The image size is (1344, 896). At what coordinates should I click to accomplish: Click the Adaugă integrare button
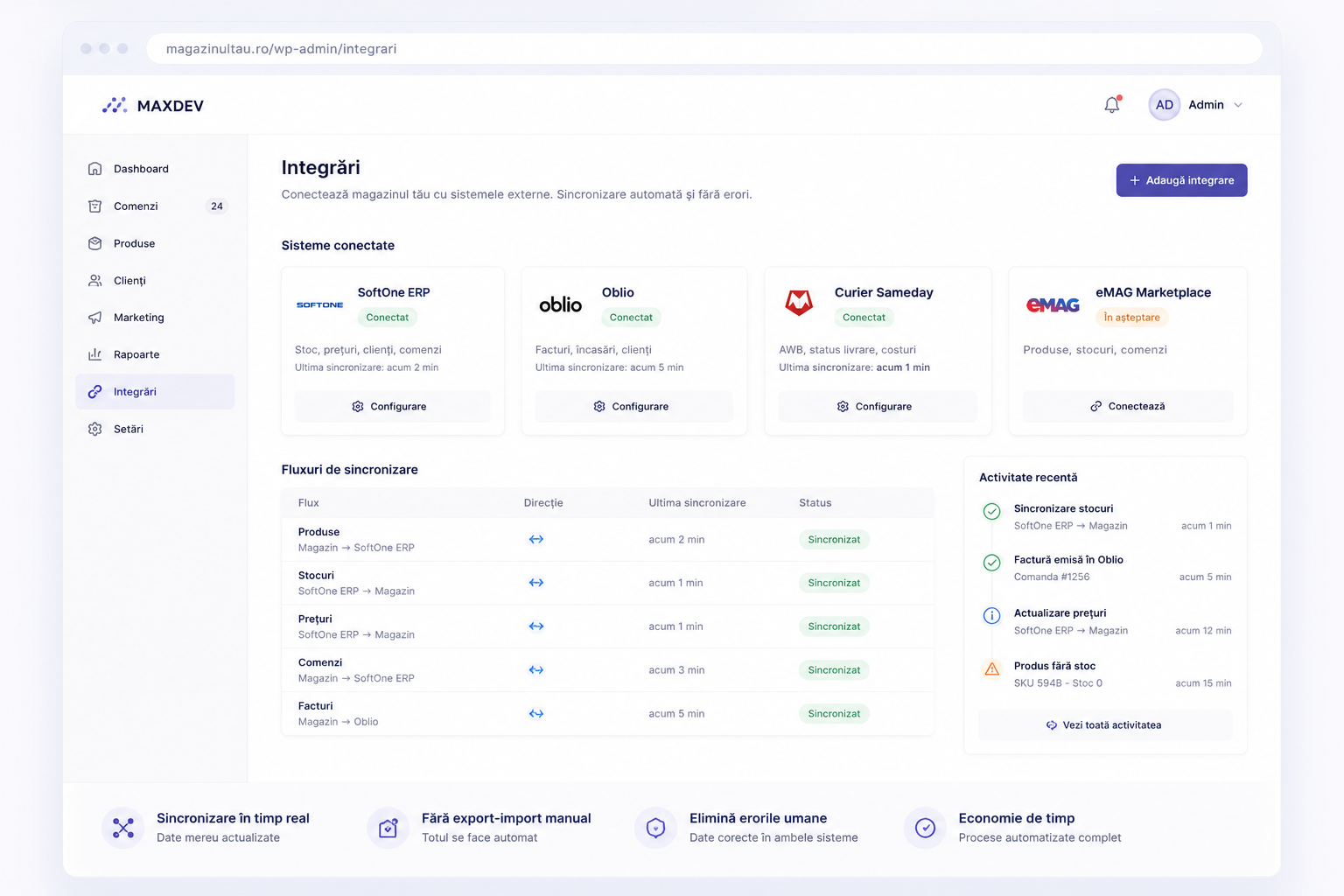click(x=1181, y=180)
